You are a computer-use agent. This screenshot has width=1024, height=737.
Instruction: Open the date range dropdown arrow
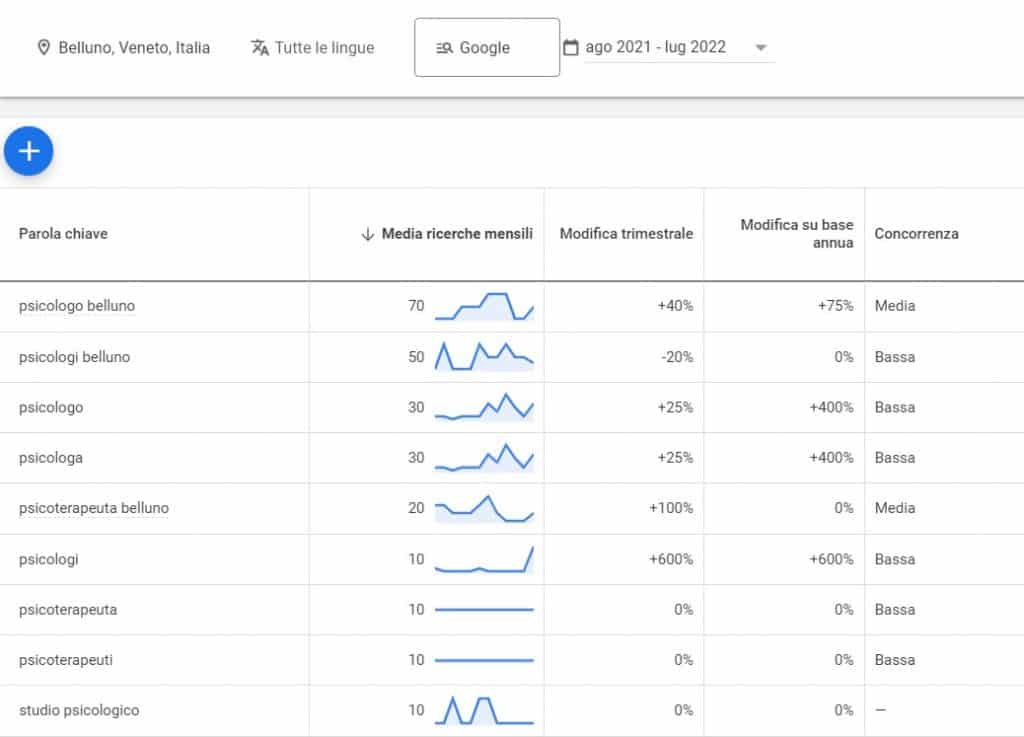[761, 47]
